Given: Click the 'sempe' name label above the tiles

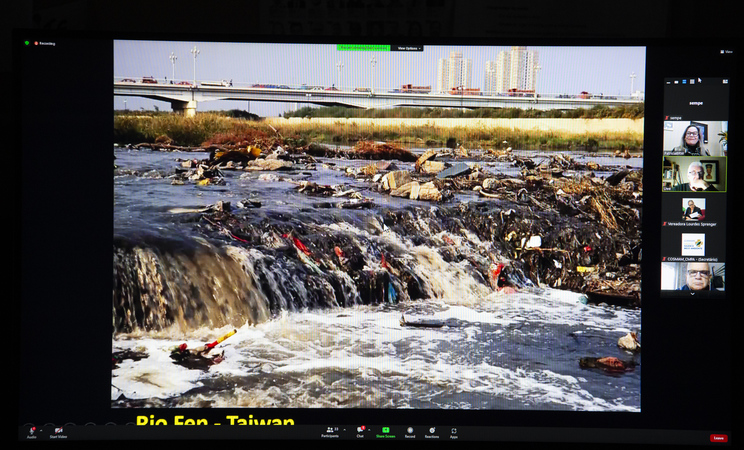Looking at the screenshot, I should pos(696,103).
